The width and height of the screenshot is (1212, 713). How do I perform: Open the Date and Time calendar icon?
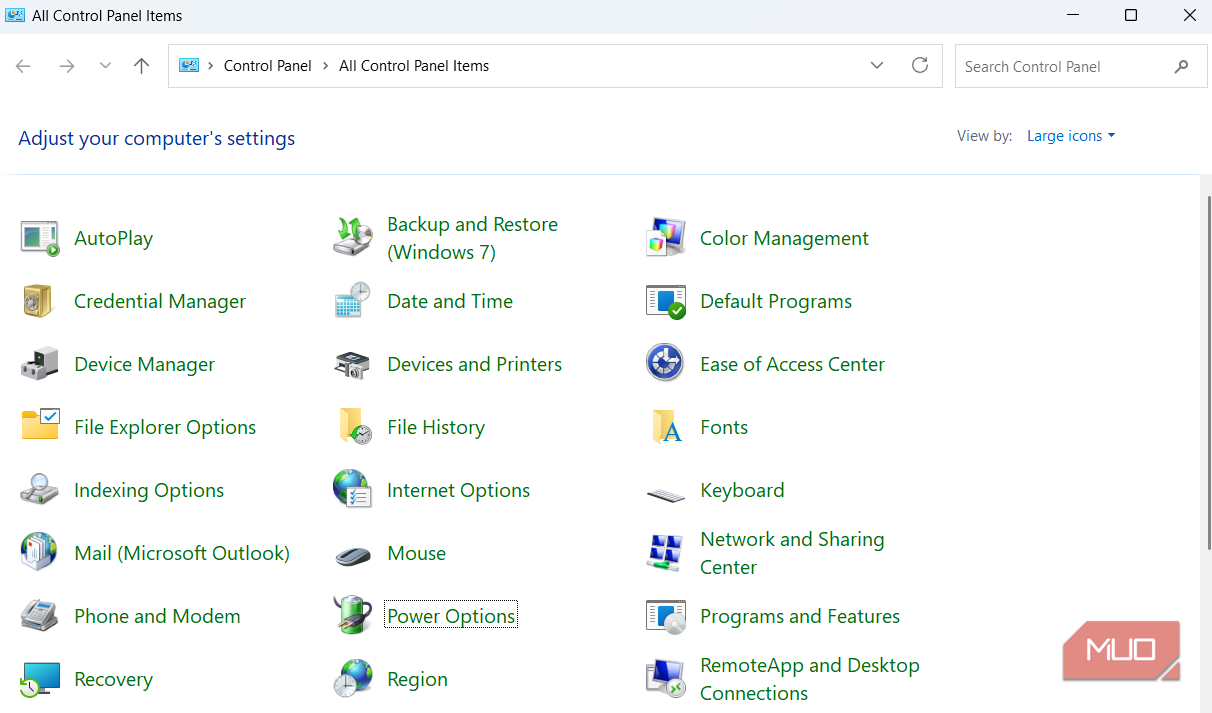point(353,301)
